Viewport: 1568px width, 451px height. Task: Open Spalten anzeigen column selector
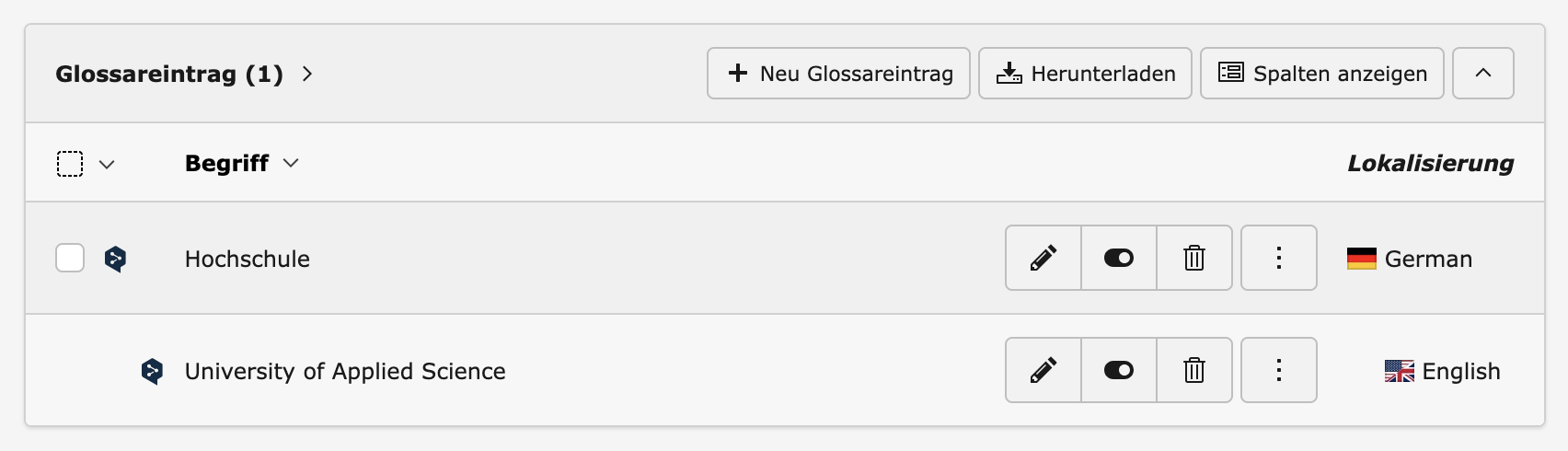(x=1321, y=73)
